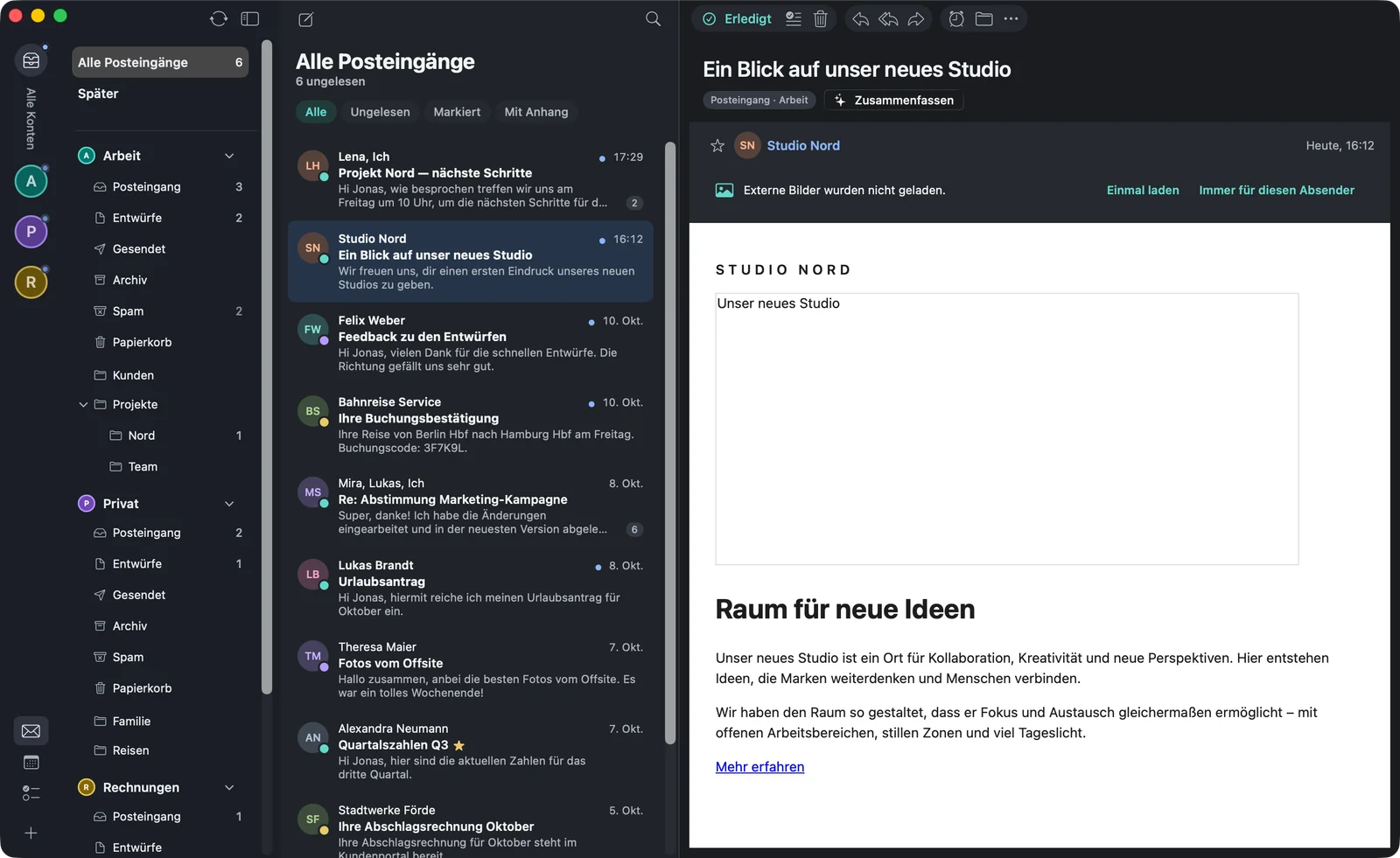Toggle the sidebar layout icon

coord(250,19)
